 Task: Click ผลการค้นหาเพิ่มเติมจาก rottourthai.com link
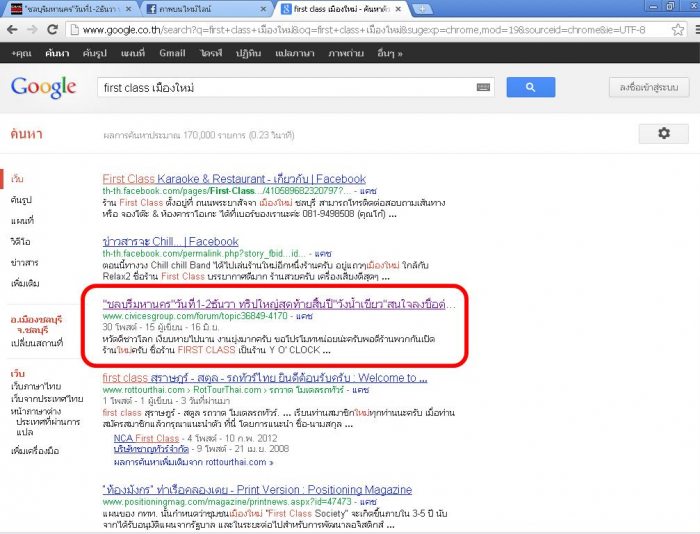(193, 462)
